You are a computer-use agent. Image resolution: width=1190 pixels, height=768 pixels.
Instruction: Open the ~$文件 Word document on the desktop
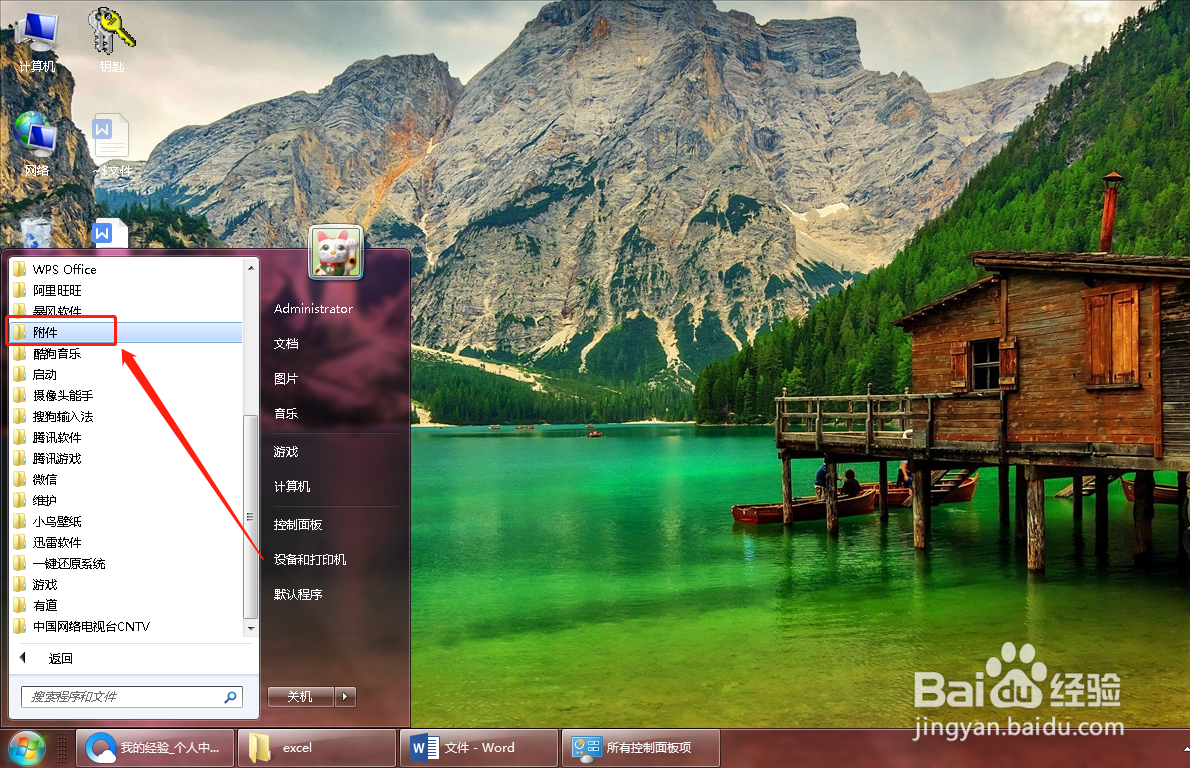[112, 146]
